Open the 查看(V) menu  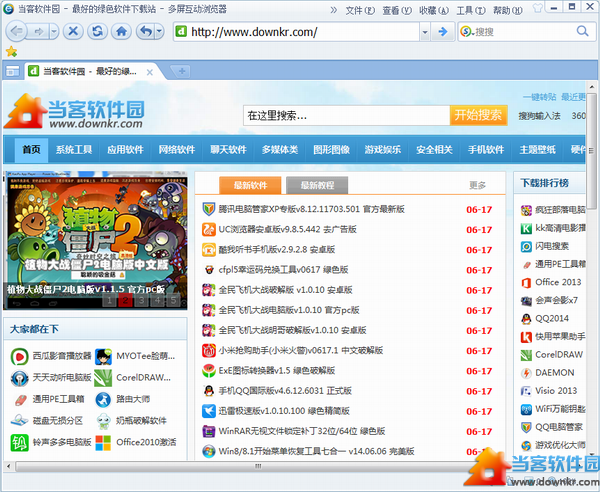[x=397, y=10]
